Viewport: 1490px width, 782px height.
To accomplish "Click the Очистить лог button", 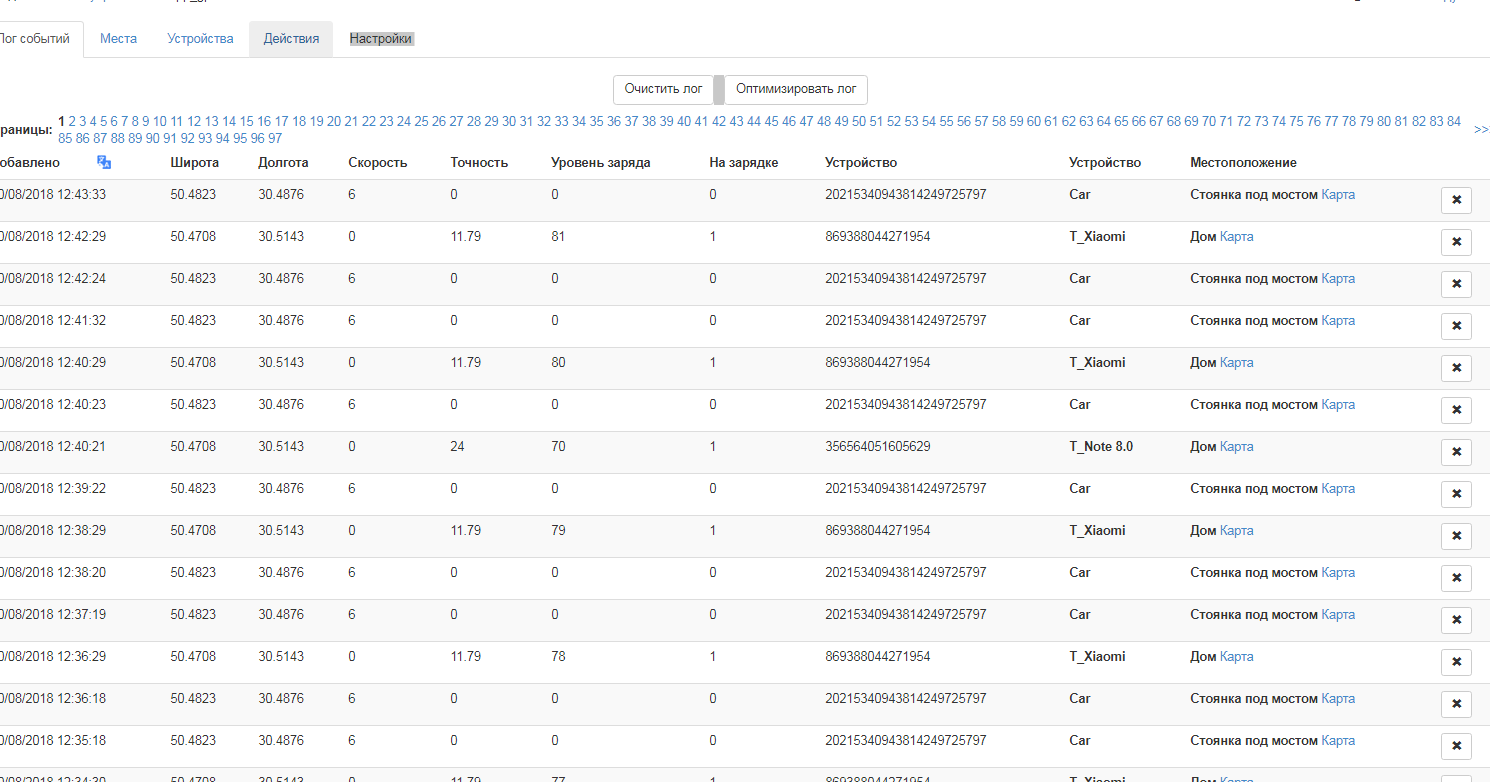I will pyautogui.click(x=663, y=89).
